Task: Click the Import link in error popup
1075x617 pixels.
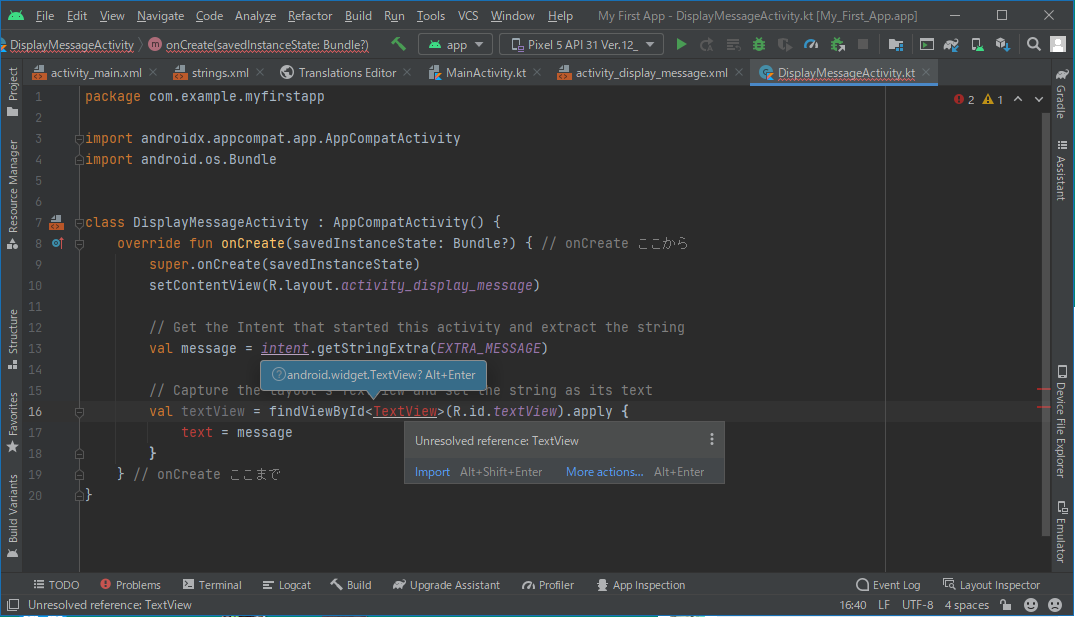Action: [x=432, y=472]
